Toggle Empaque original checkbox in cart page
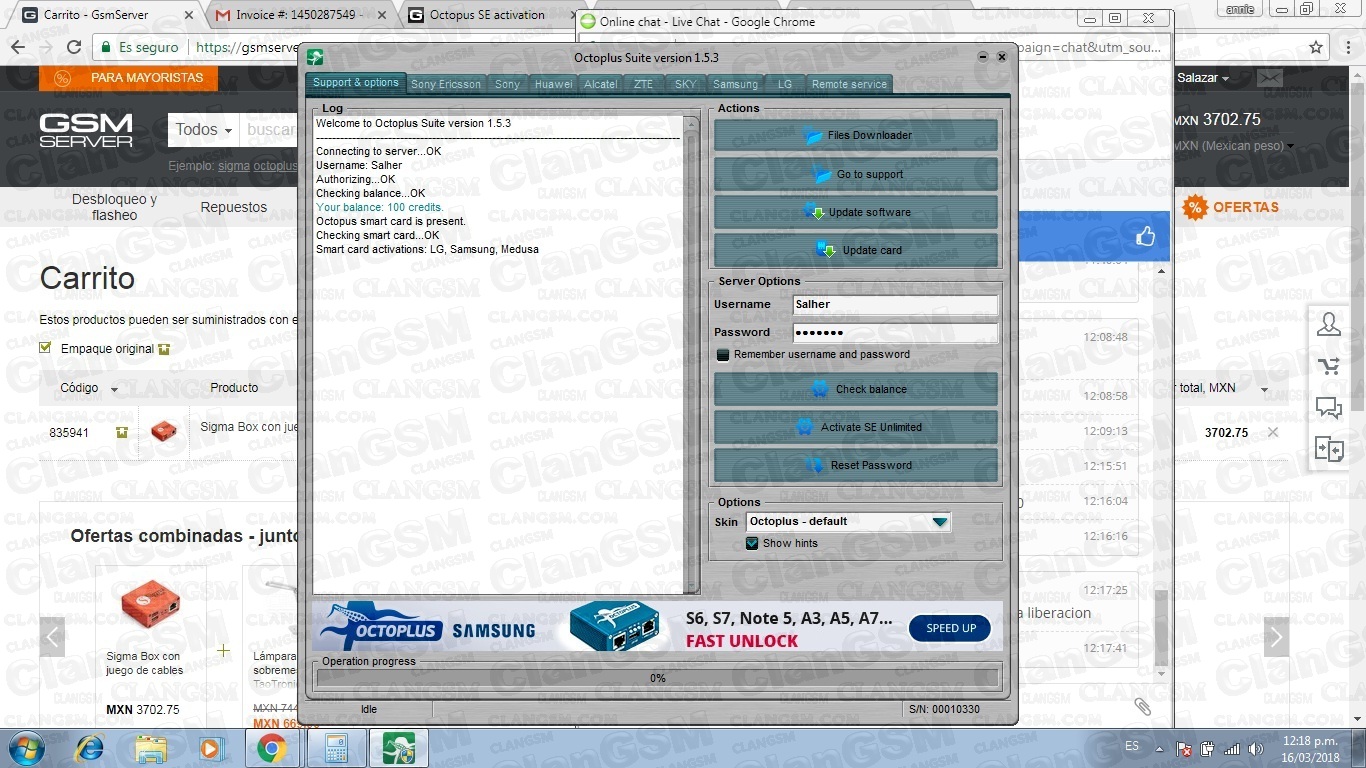The width and height of the screenshot is (1366, 768). tap(45, 348)
